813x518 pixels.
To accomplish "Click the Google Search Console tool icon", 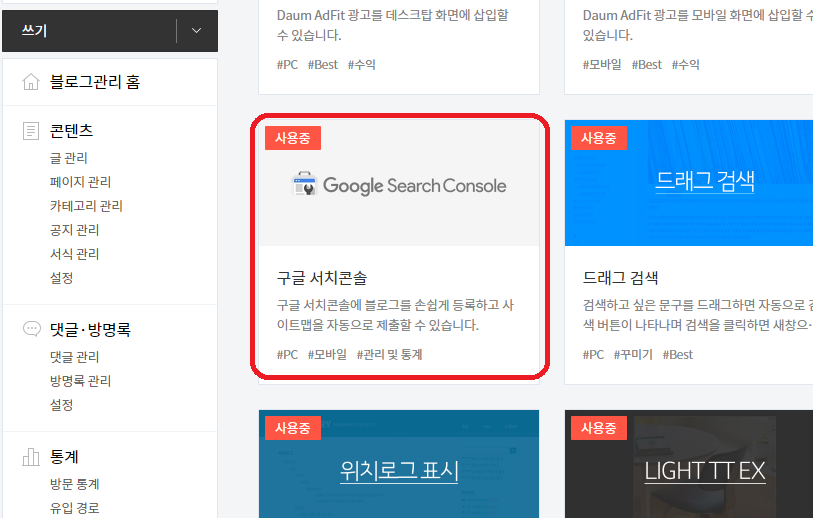I will 304,184.
